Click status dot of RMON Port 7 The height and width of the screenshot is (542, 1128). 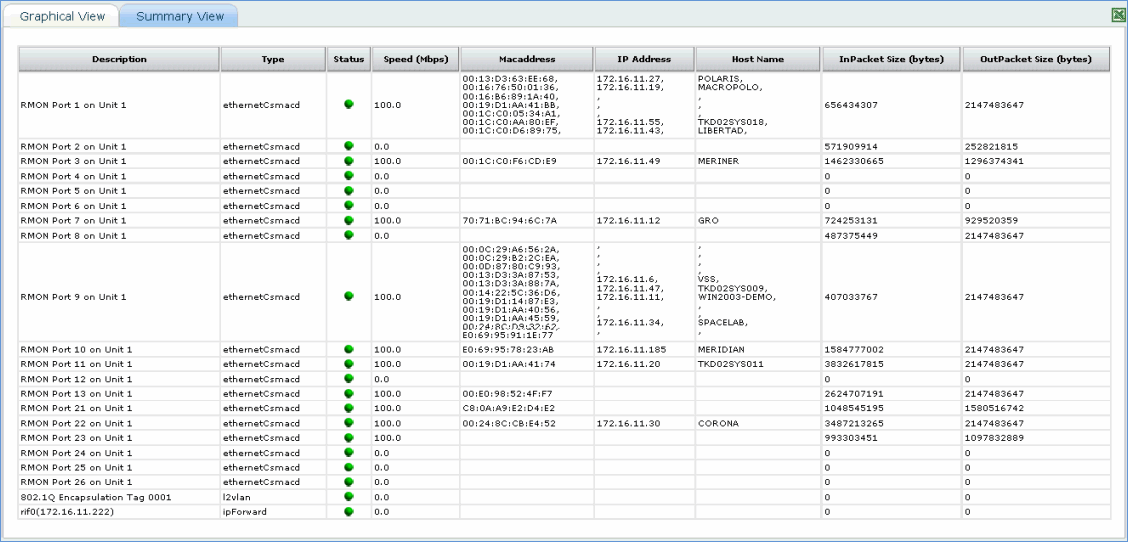tap(348, 219)
